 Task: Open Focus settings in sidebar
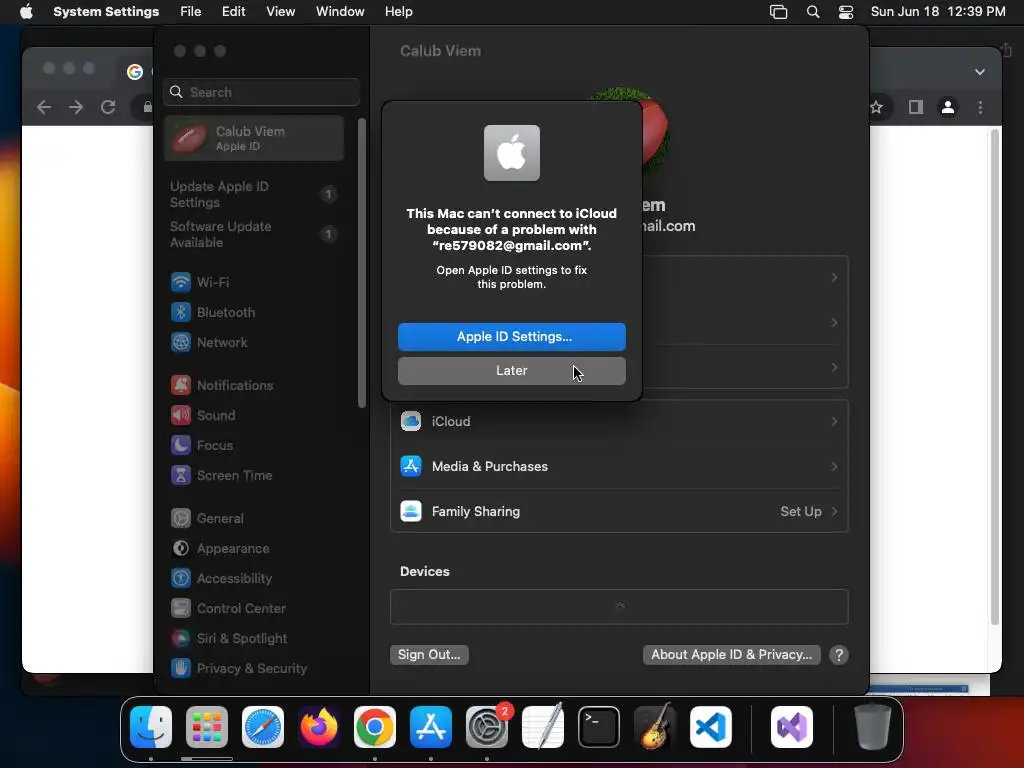tap(202, 445)
